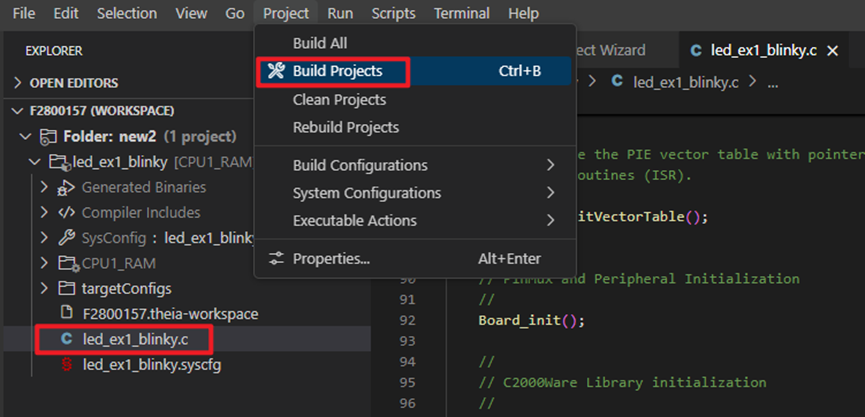Click line number 95 in gutter
This screenshot has height=417, width=865.
[x=407, y=382]
